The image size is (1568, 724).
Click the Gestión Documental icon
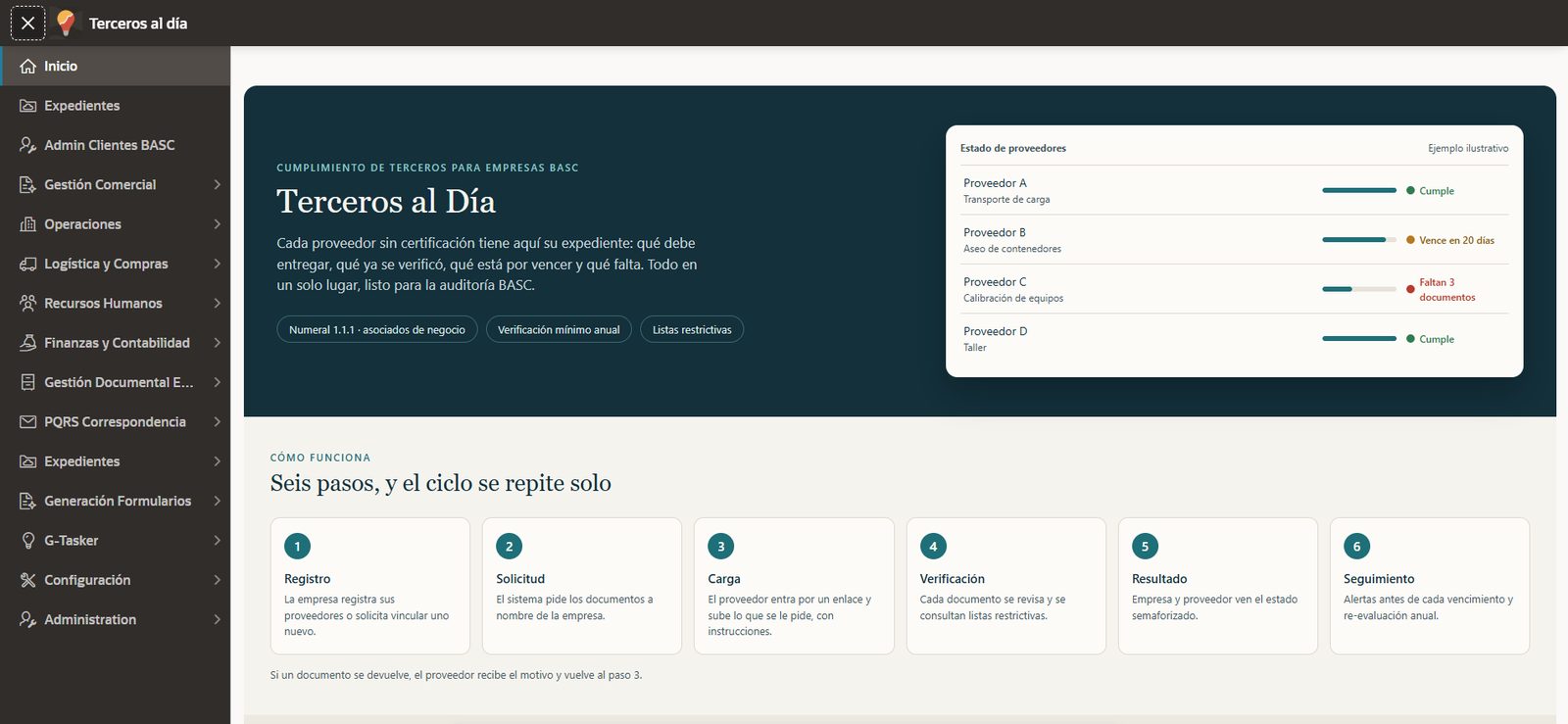28,382
